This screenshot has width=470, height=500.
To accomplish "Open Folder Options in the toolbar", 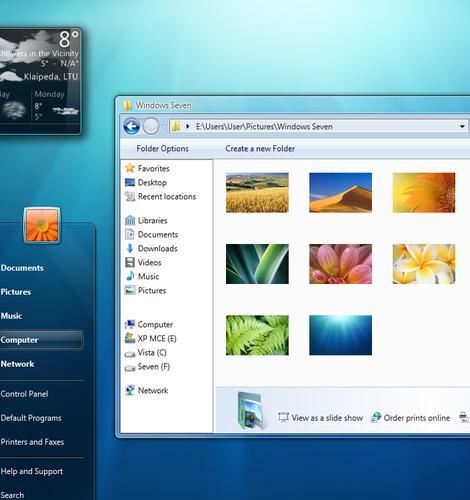I will [x=163, y=149].
